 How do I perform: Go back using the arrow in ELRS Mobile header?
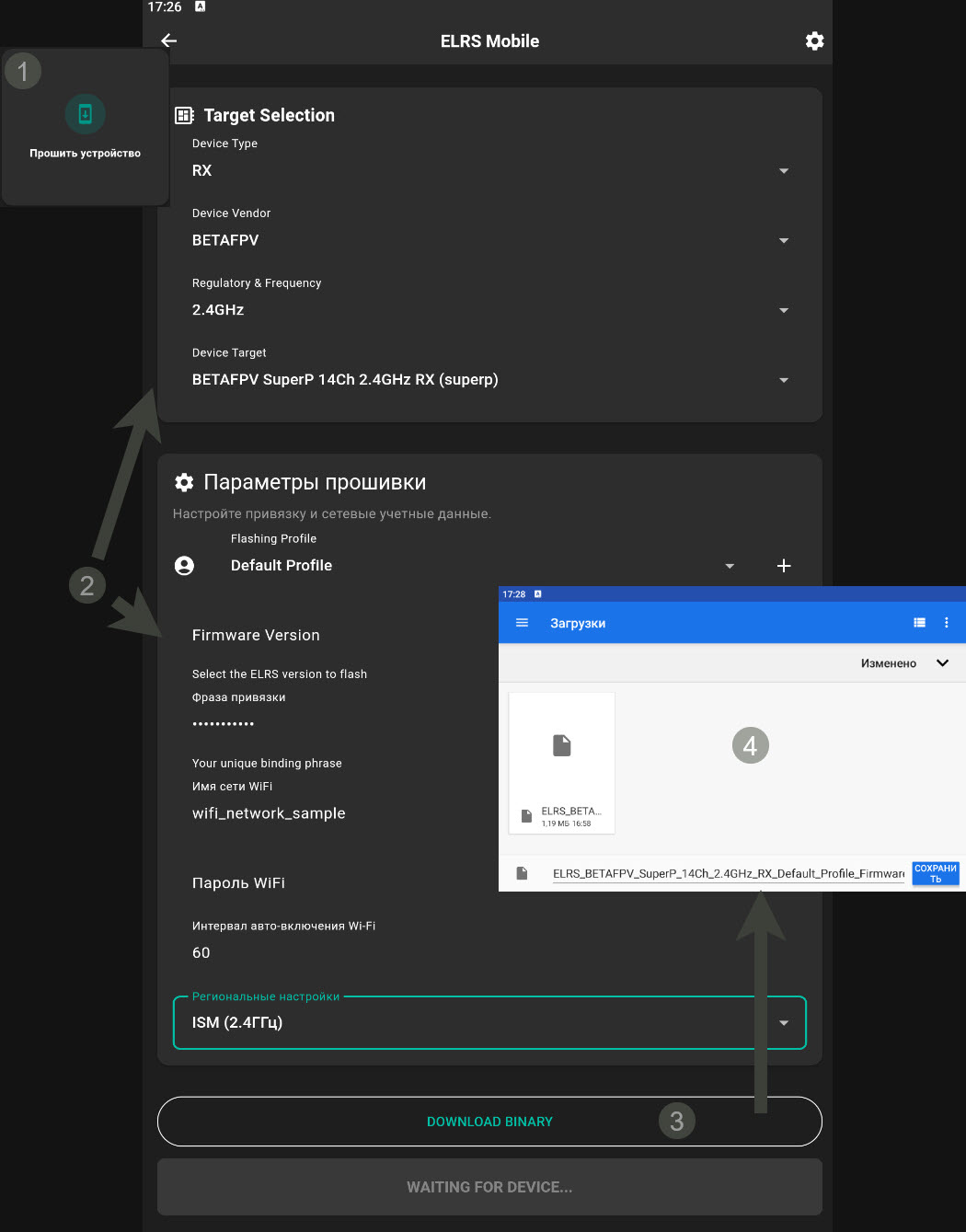point(168,40)
